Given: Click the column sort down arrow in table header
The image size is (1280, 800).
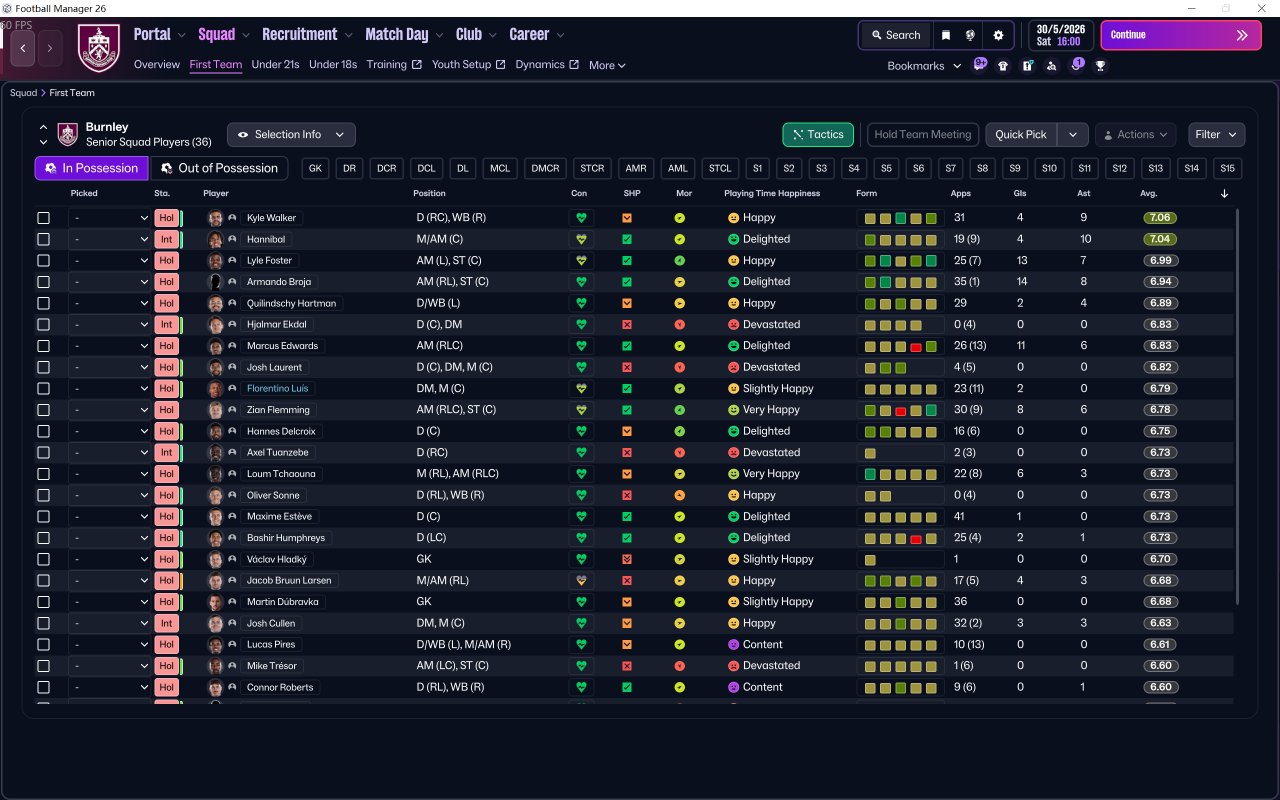Looking at the screenshot, I should tap(1225, 193).
